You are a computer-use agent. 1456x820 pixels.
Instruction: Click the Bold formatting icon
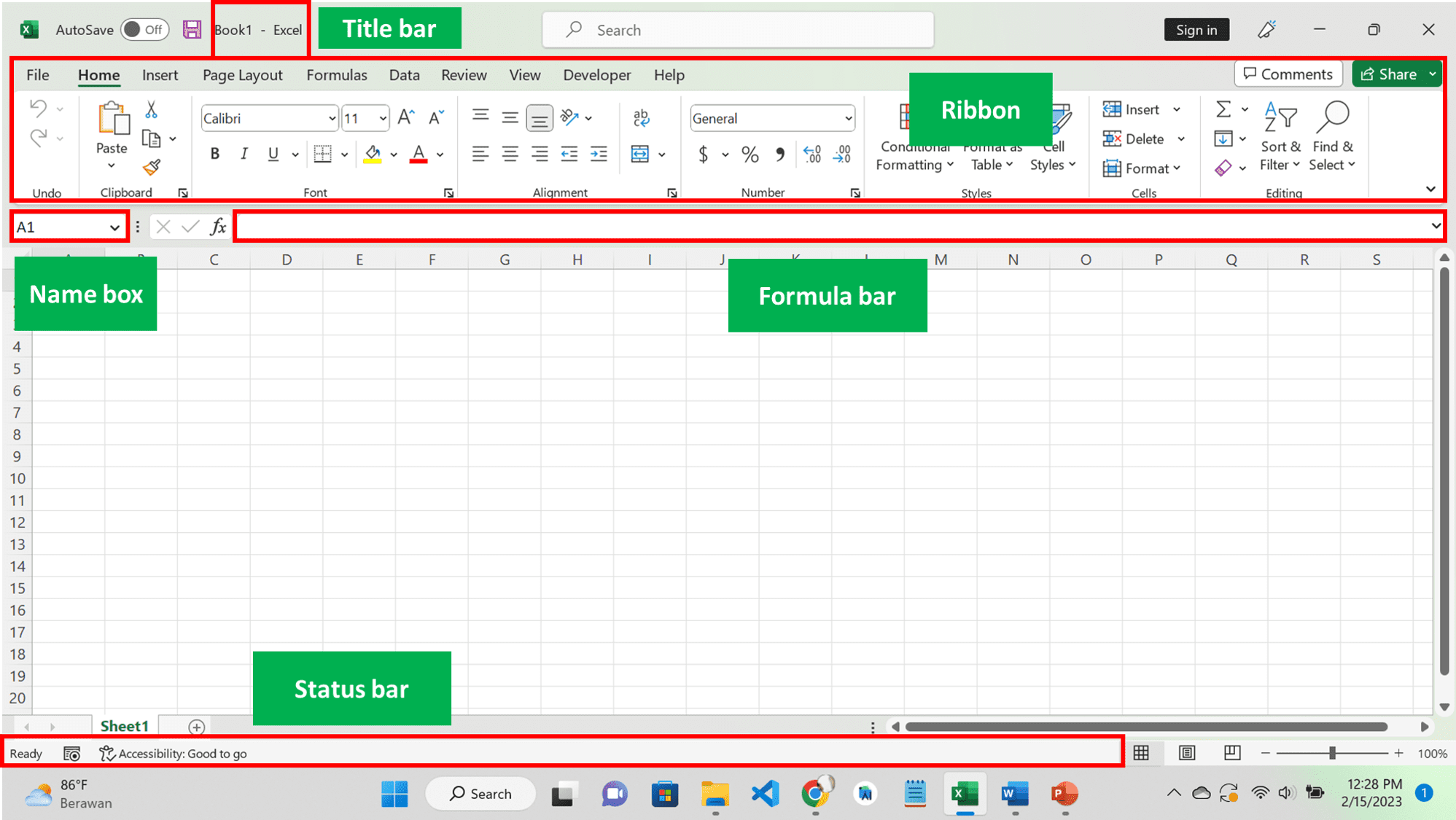click(x=213, y=153)
